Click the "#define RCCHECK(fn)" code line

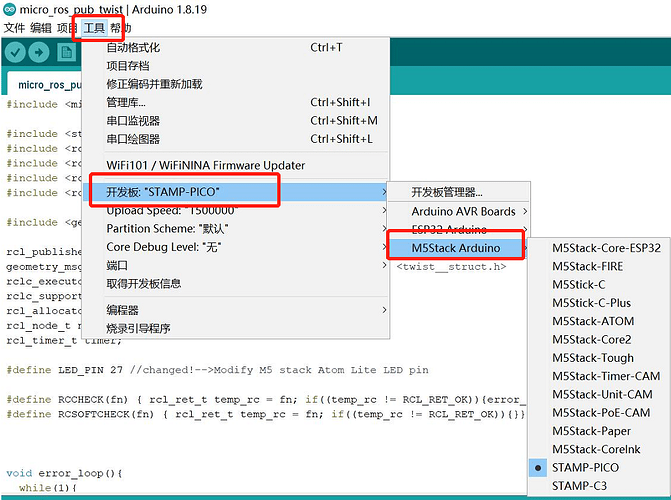pyautogui.click(x=265, y=400)
